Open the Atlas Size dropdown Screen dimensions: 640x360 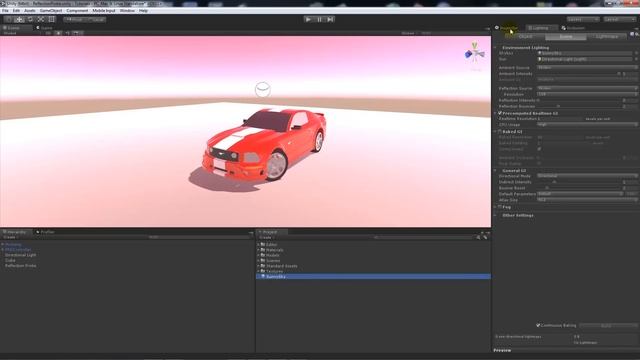[587, 200]
